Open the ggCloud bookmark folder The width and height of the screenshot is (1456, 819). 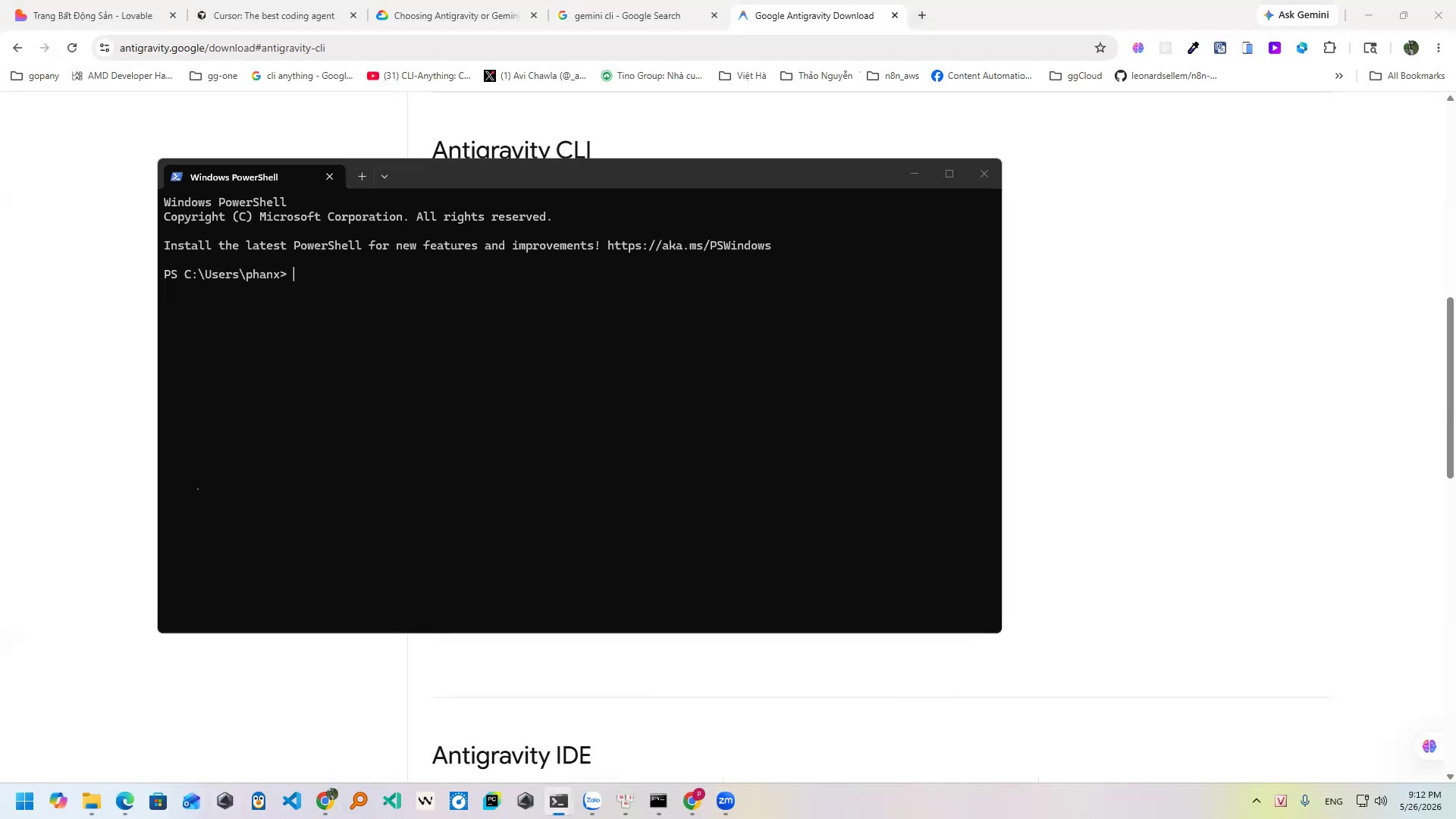tap(1075, 76)
